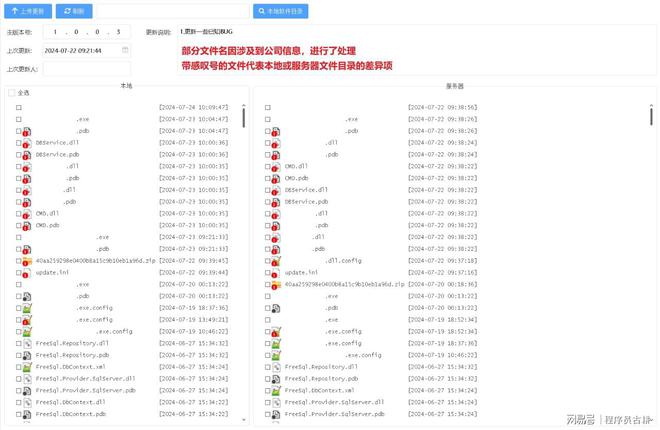
Task: Click server list scroll-up arrow
Action: click(651, 105)
